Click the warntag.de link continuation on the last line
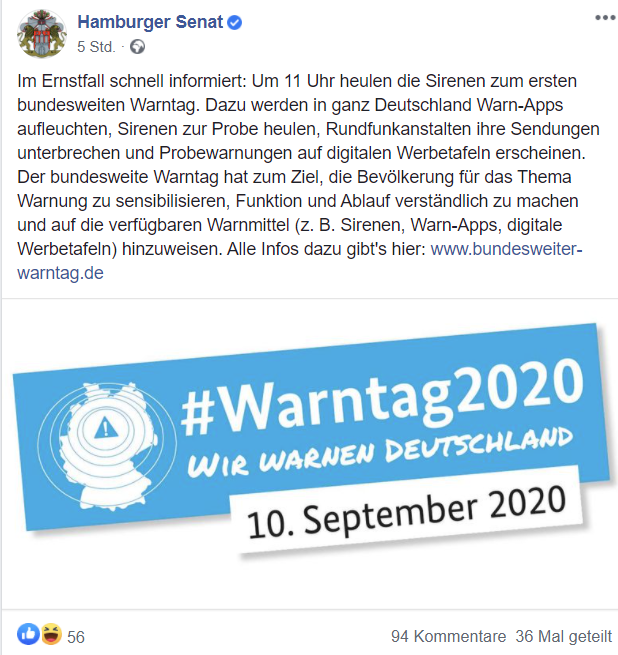The width and height of the screenshot is (618, 655). click(60, 273)
